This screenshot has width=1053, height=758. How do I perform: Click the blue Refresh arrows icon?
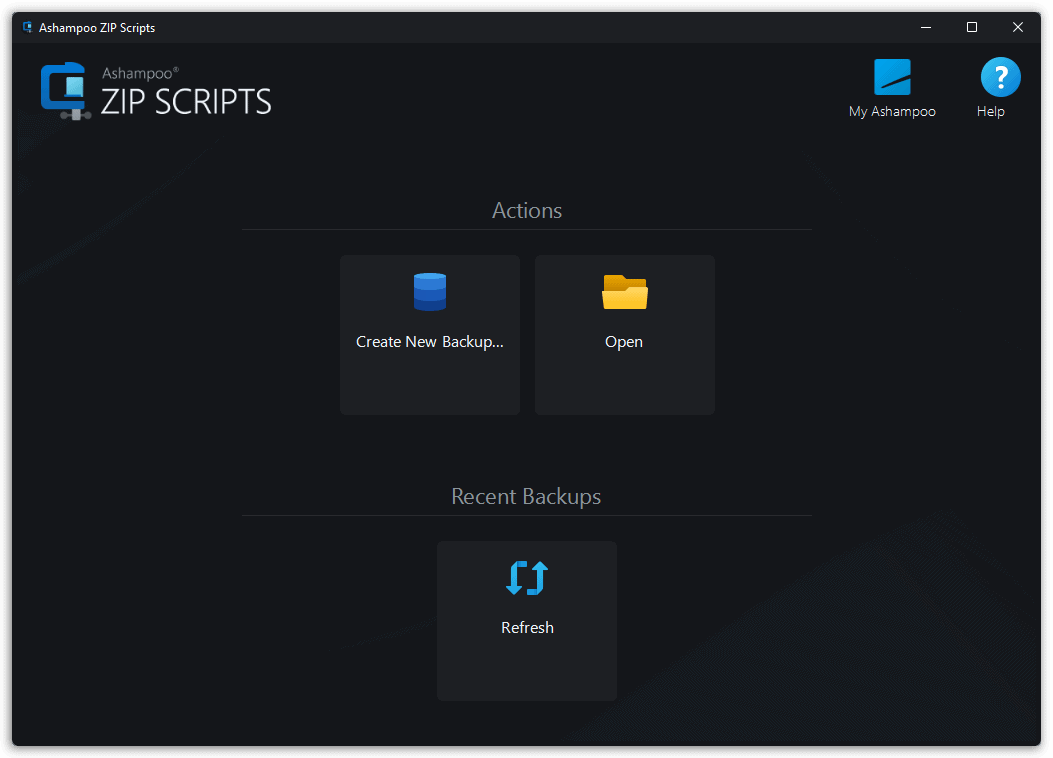(x=527, y=578)
